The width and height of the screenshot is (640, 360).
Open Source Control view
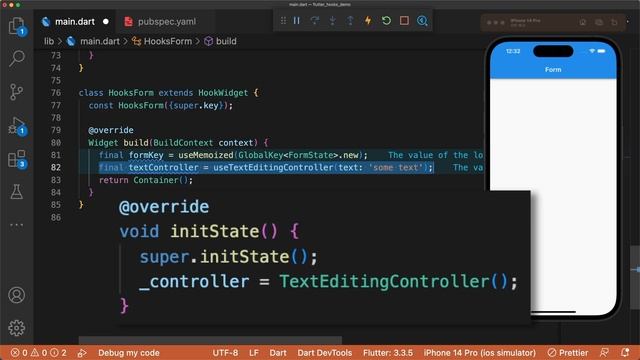pos(17,92)
